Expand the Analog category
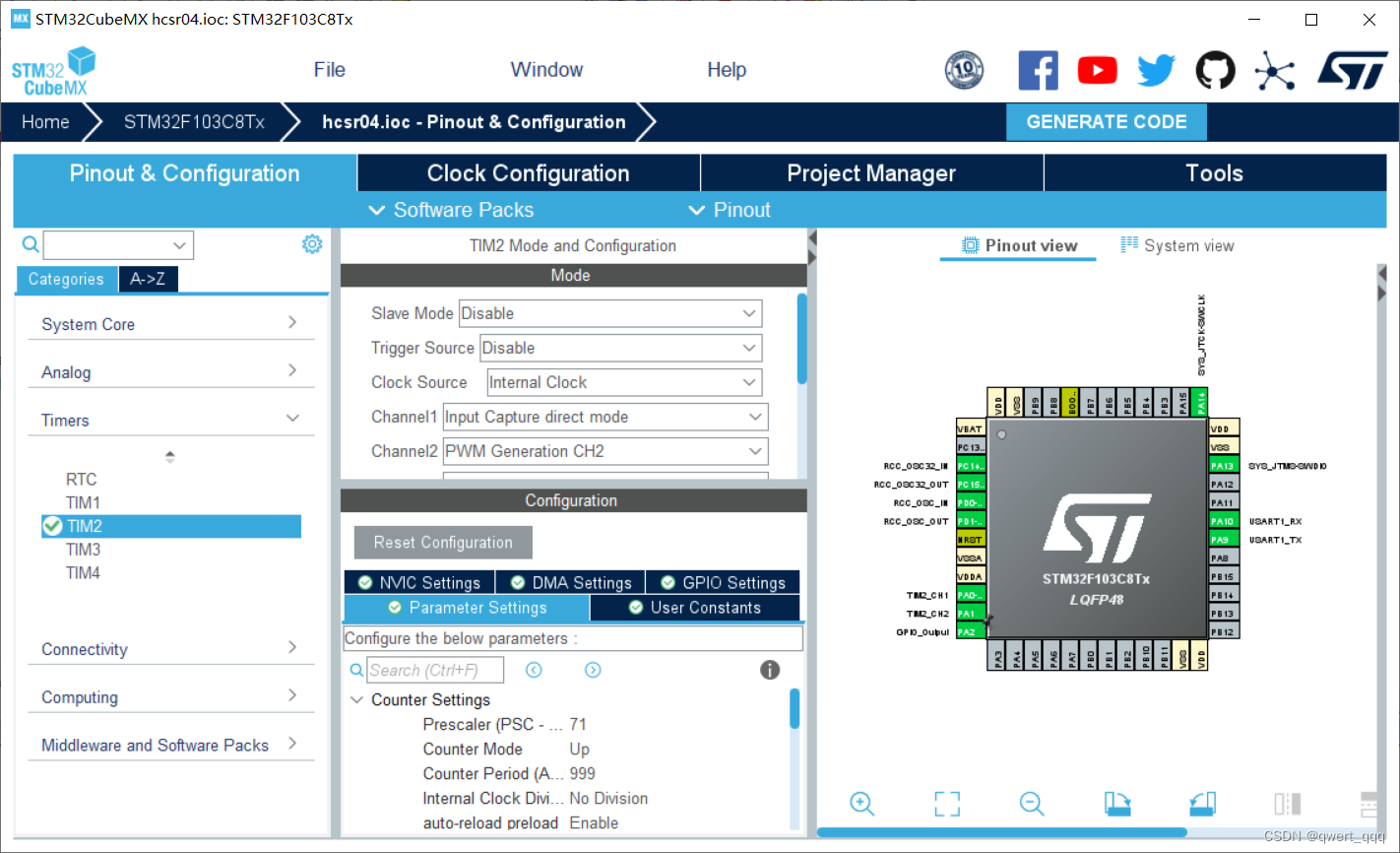This screenshot has height=853, width=1400. pos(171,371)
